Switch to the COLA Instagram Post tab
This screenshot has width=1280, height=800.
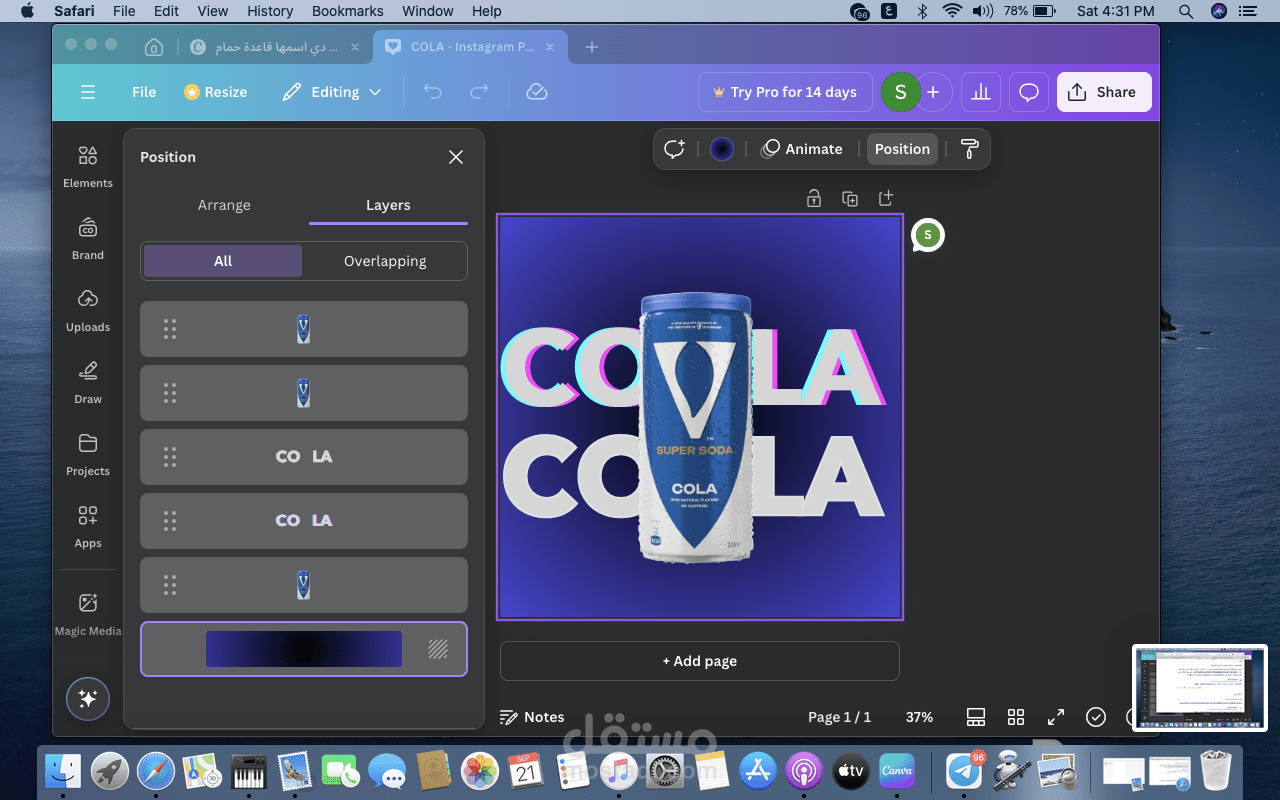(470, 47)
